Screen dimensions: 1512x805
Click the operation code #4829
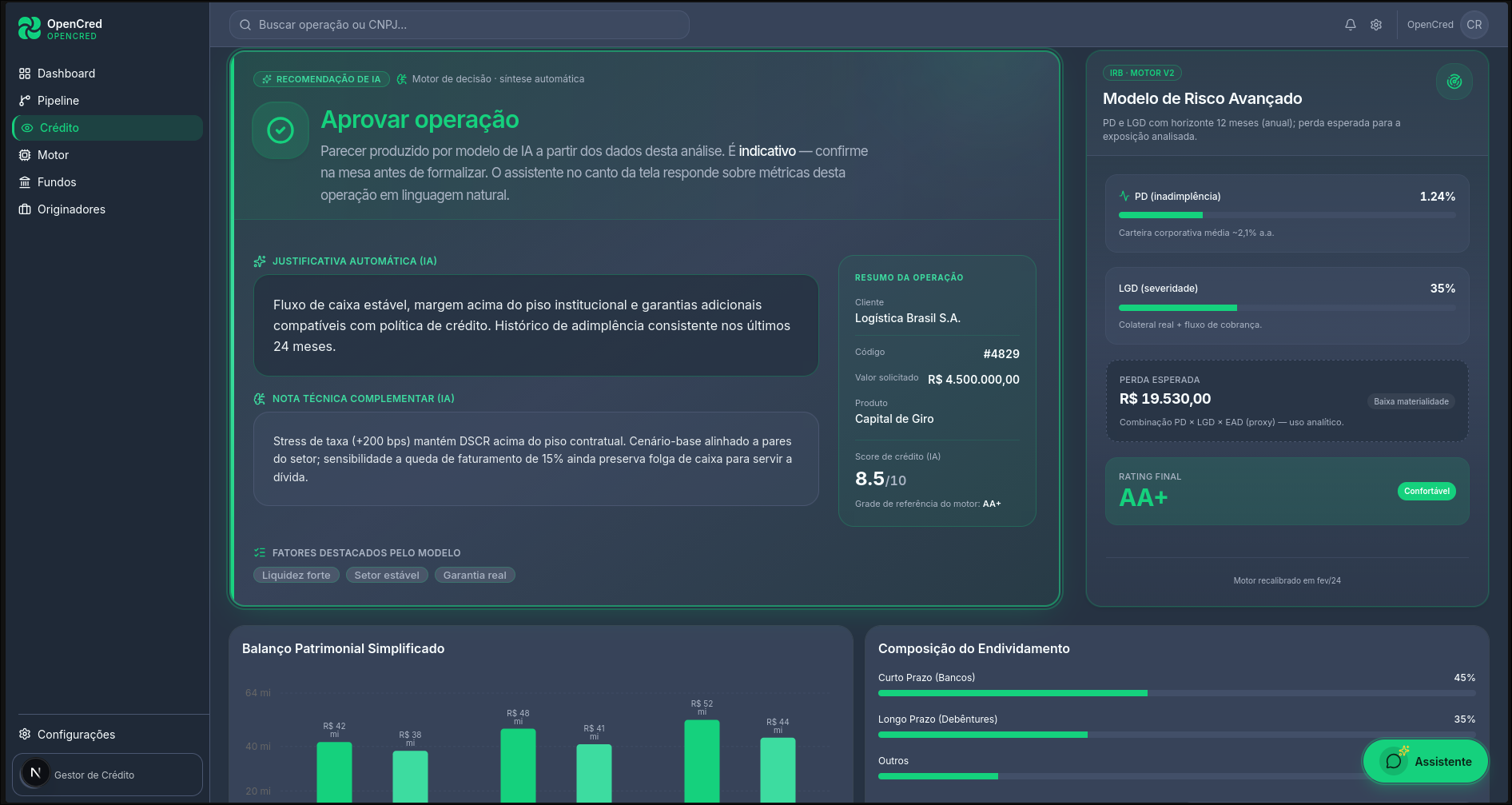(1001, 354)
